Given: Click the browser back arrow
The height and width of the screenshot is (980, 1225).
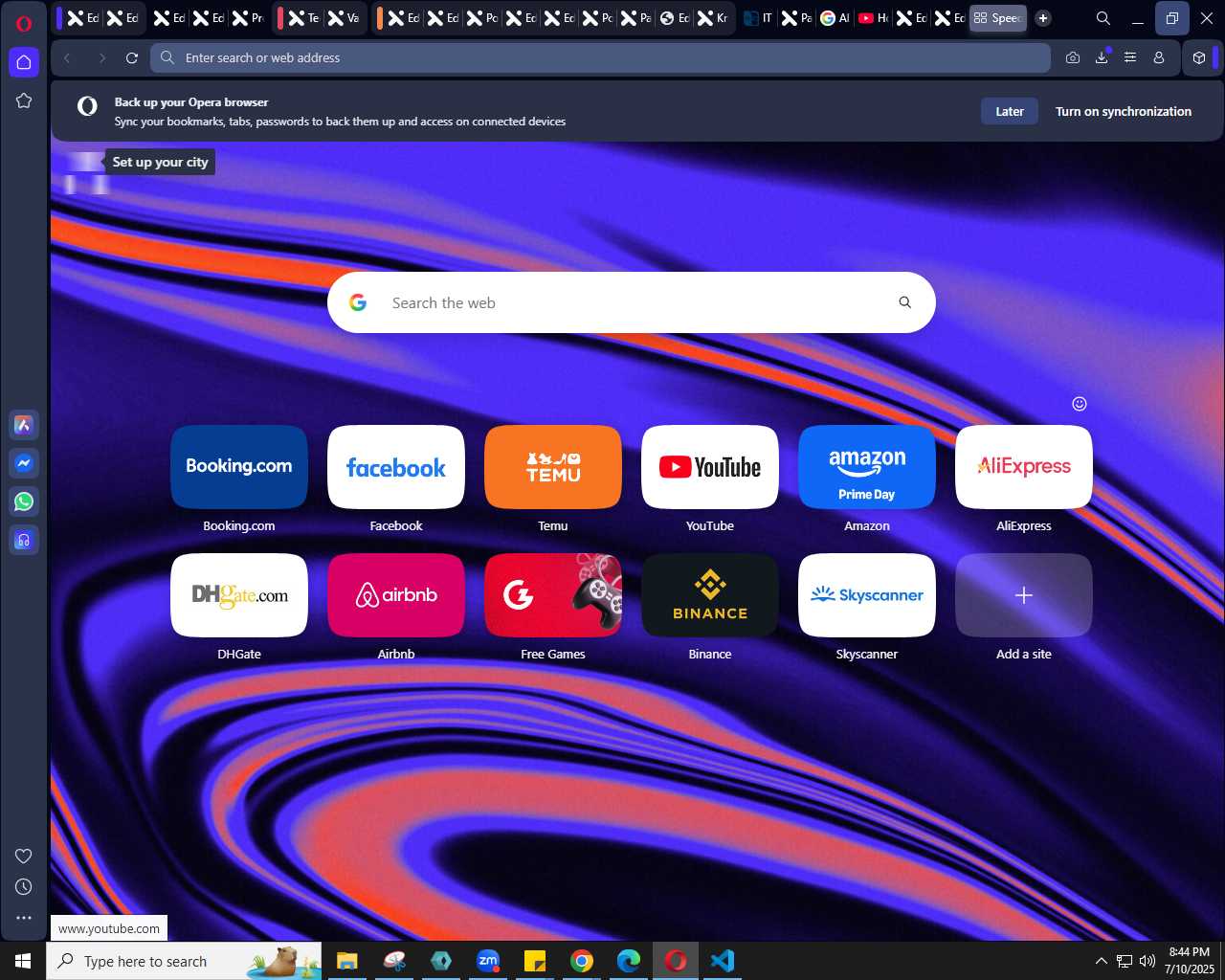Looking at the screenshot, I should 68,57.
